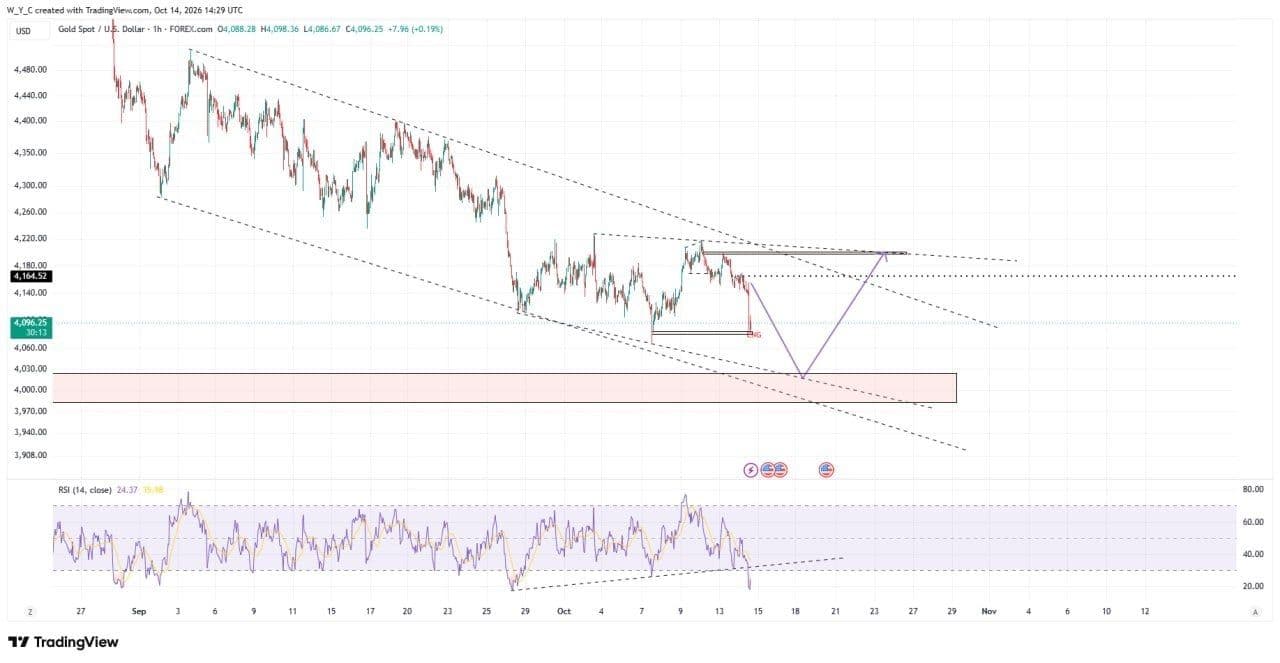The image size is (1280, 663).
Task: Click the purple lightning event icon
Action: (751, 469)
